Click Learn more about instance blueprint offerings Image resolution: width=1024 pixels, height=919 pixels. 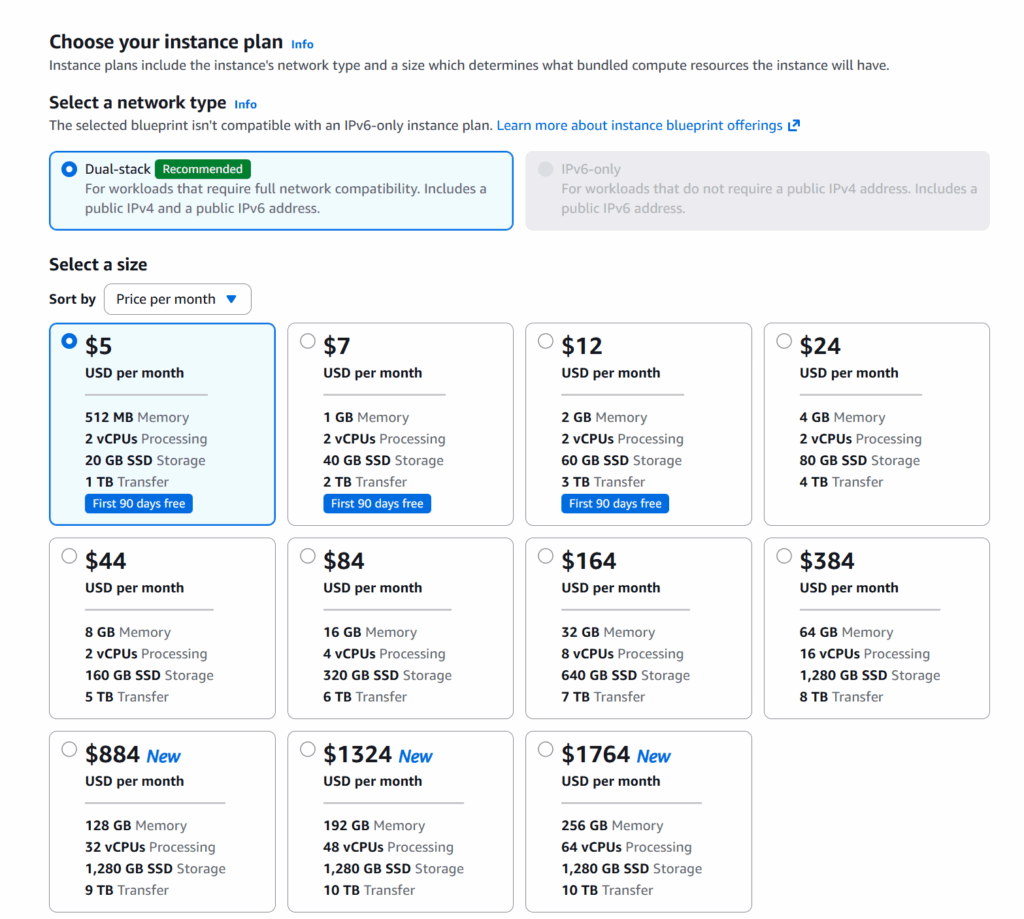coord(639,126)
